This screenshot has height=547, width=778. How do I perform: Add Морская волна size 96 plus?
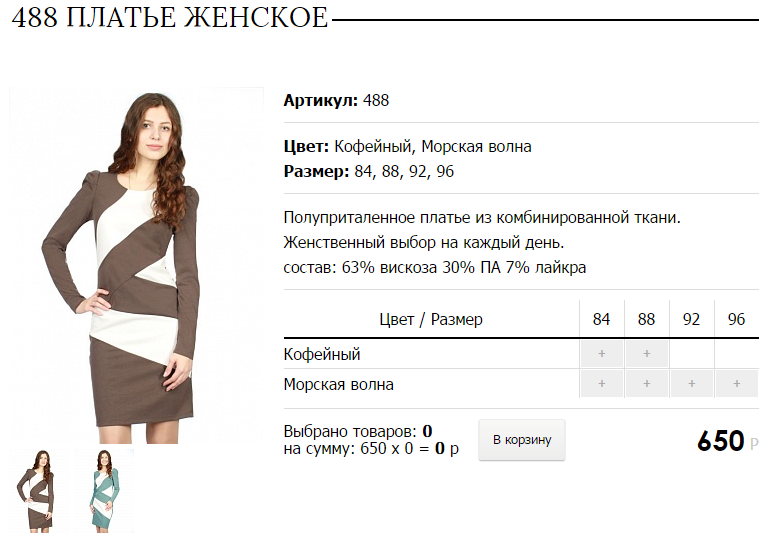point(737,384)
